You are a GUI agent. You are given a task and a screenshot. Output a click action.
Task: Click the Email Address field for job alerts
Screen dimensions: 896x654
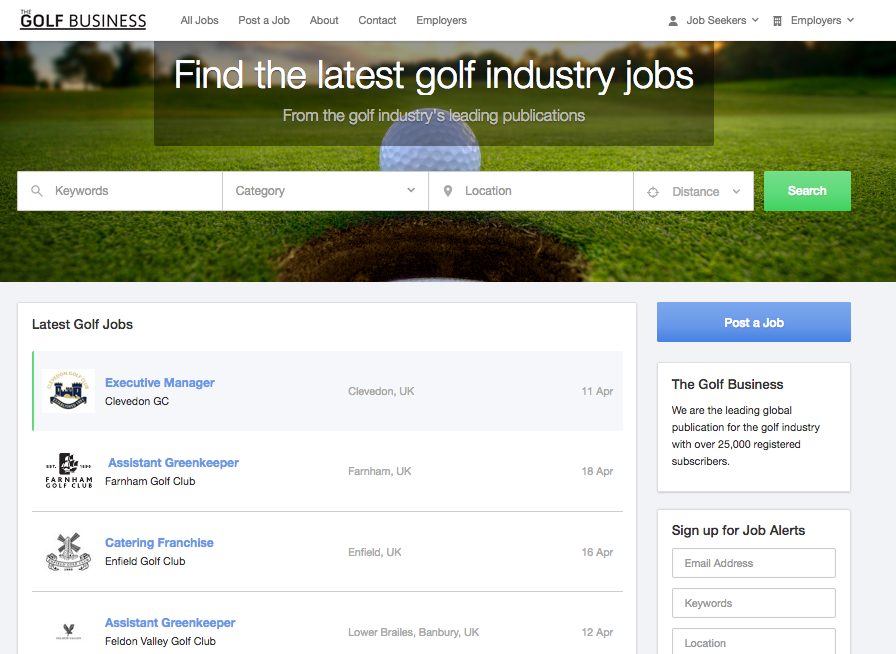753,563
